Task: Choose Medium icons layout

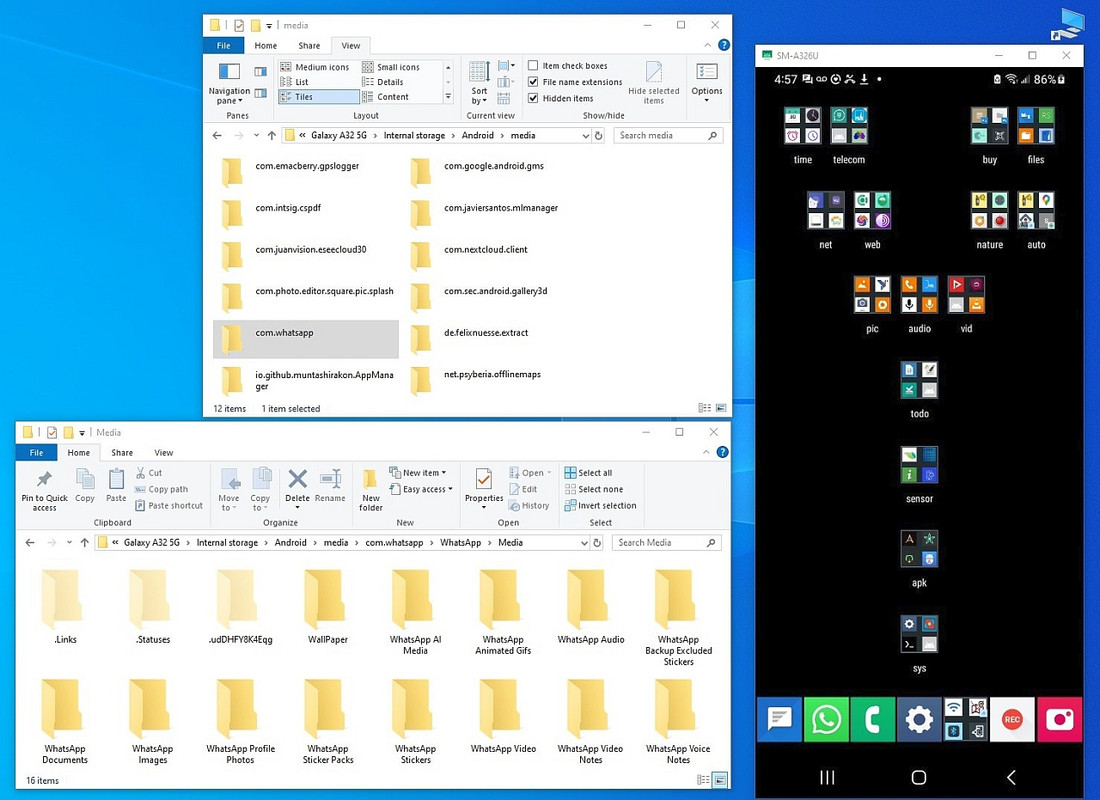Action: (x=315, y=67)
